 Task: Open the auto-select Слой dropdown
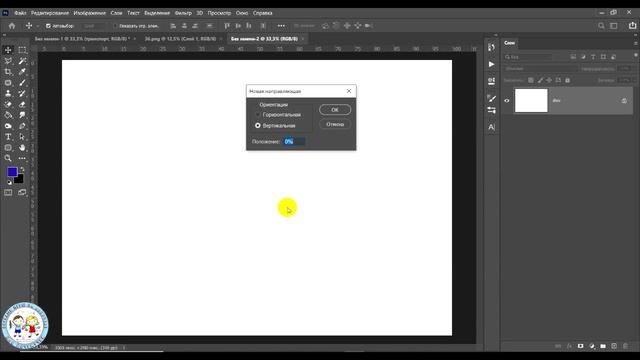[x=93, y=26]
